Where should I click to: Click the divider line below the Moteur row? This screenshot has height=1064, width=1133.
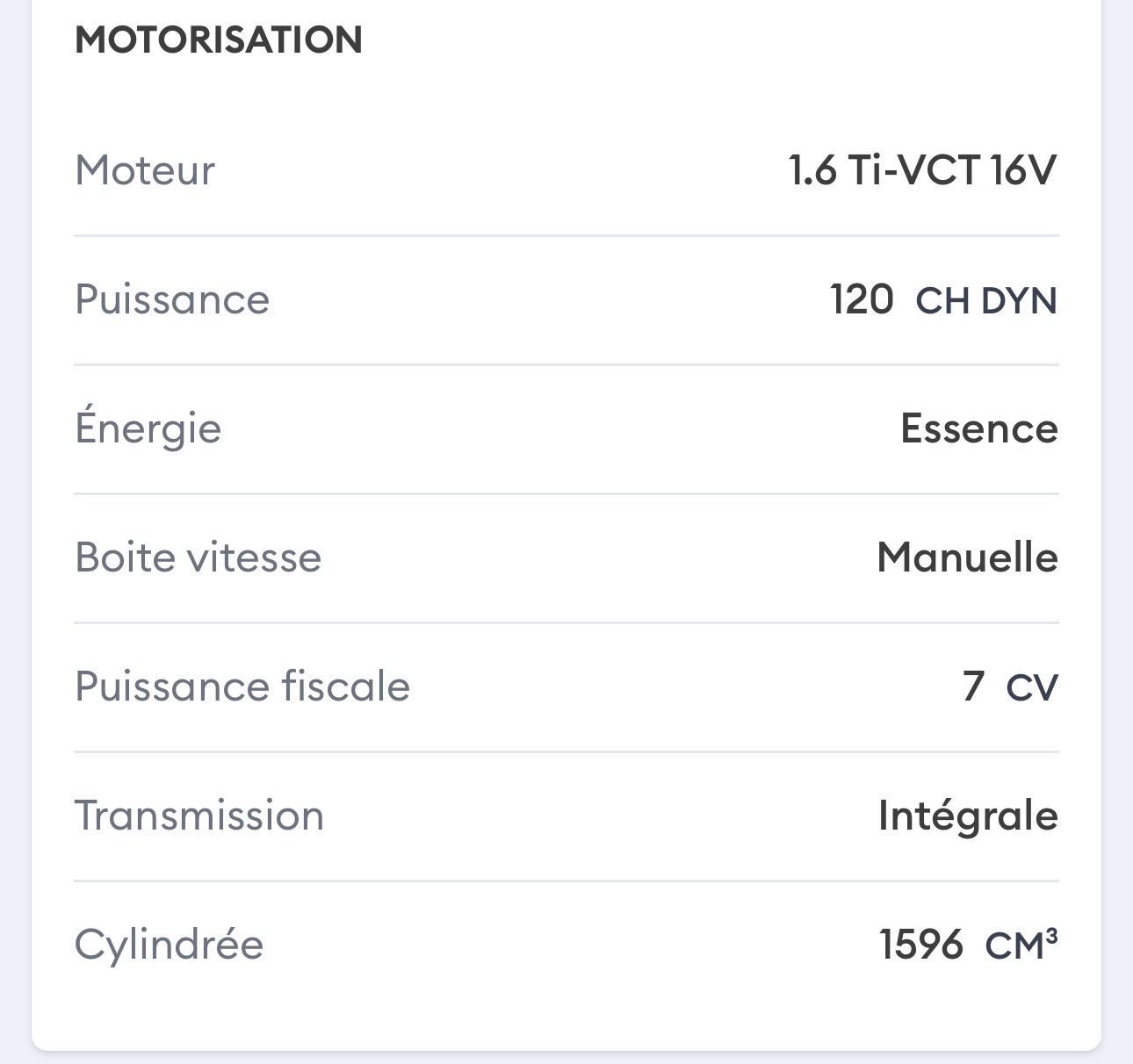566,235
